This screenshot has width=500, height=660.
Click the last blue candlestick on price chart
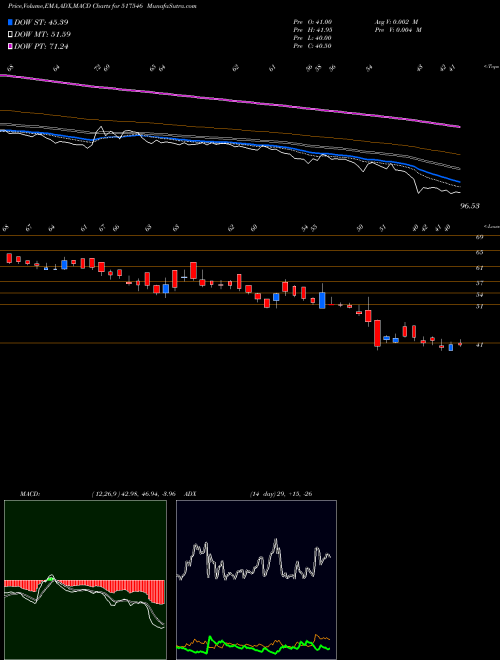[451, 347]
